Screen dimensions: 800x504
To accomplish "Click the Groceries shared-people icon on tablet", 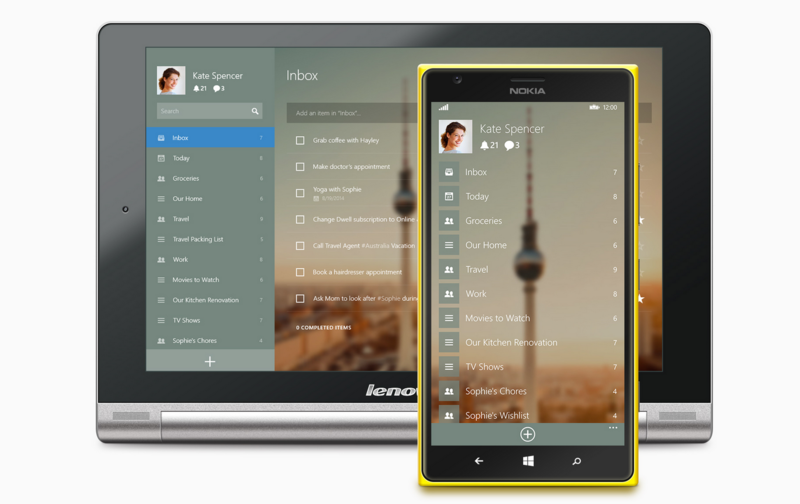I will coord(161,179).
